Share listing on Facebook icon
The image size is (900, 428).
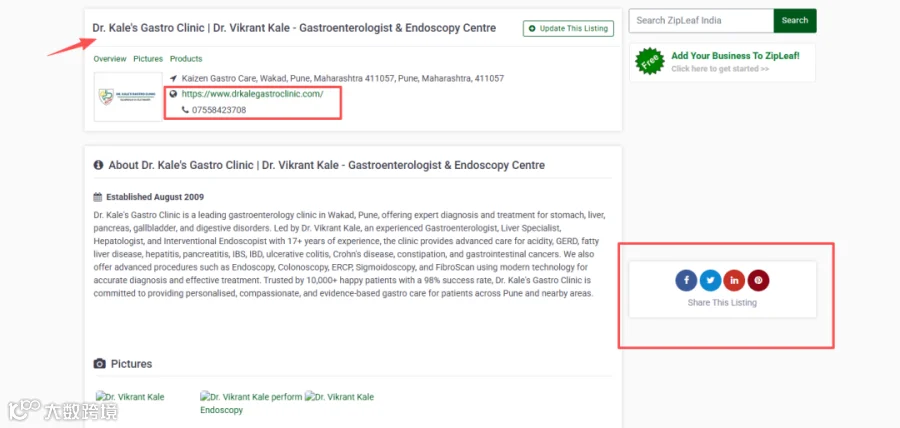(x=686, y=281)
